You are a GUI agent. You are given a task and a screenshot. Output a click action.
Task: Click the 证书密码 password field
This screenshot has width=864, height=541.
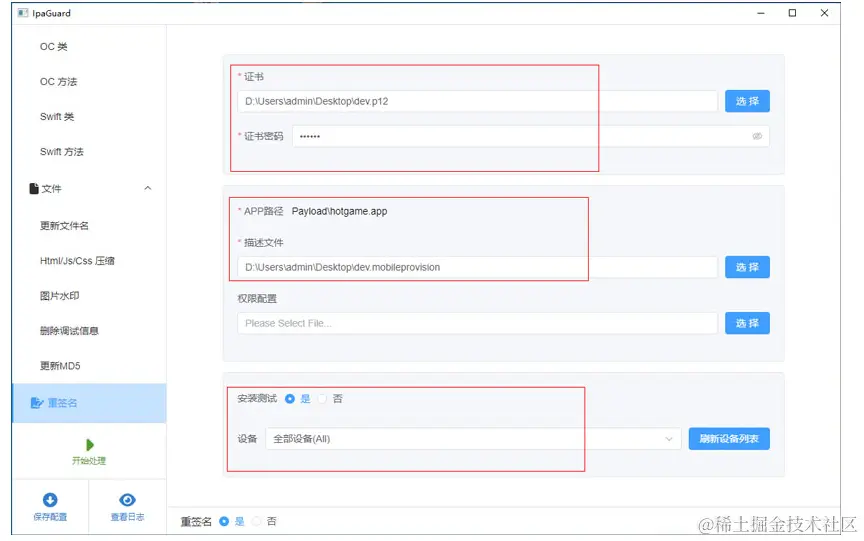point(531,136)
